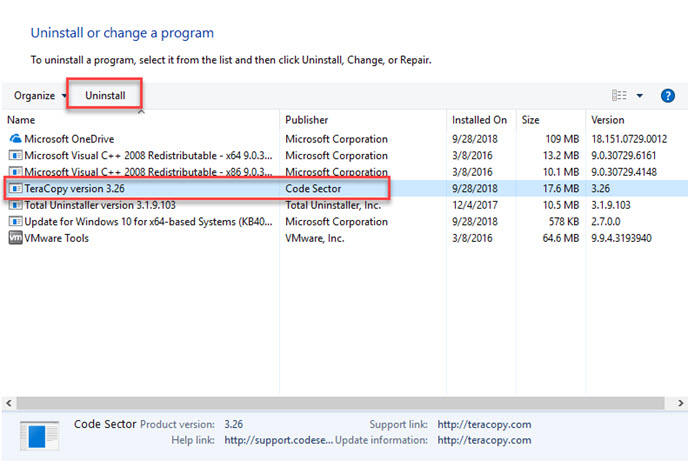Click the TeraCopy program icon
688x461 pixels.
pos(15,189)
